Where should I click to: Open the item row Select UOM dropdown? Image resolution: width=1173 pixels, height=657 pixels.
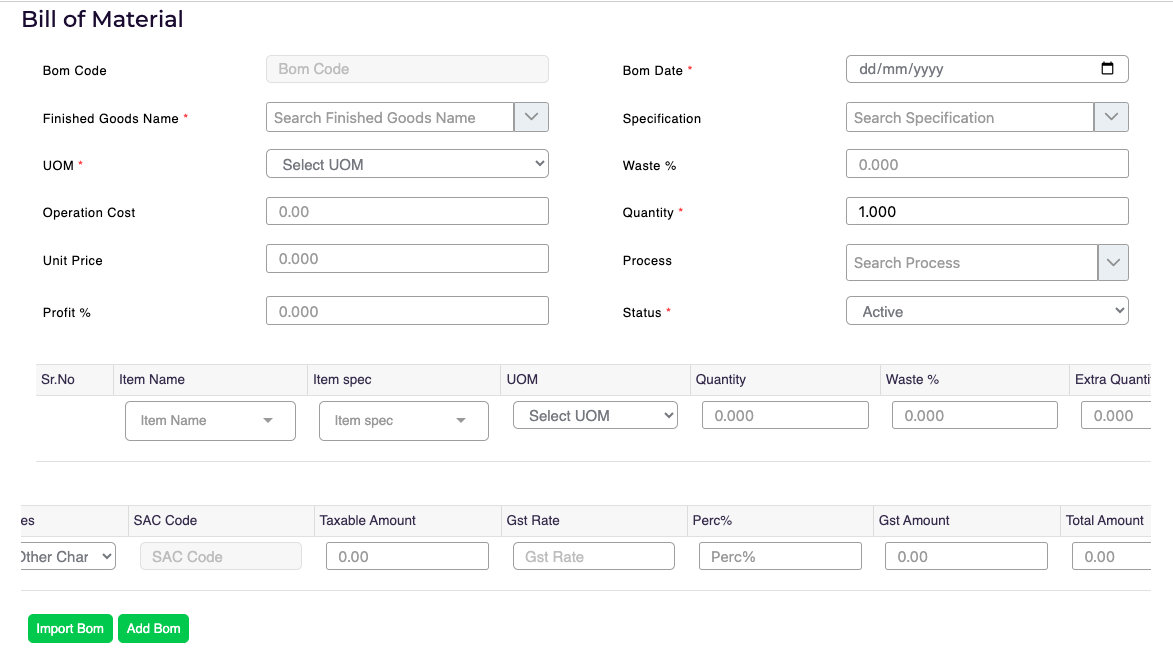pos(595,416)
